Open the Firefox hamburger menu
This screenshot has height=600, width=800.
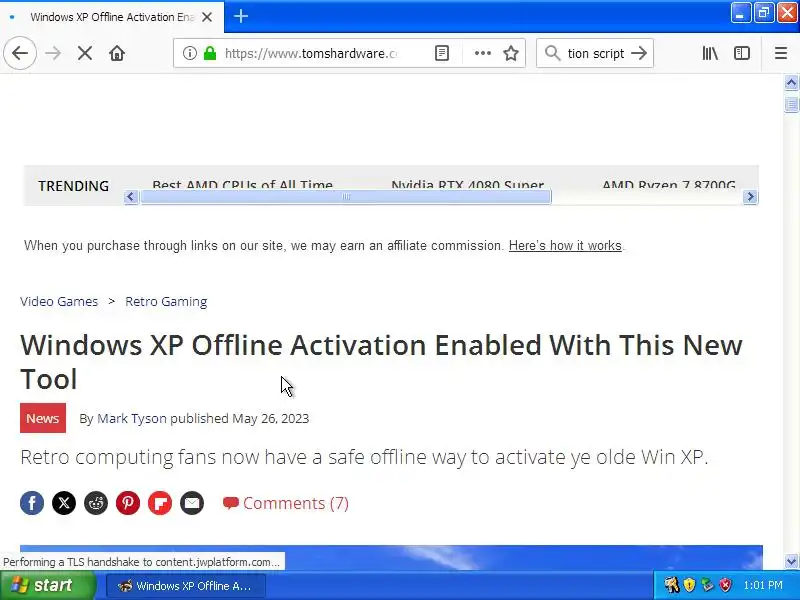(781, 53)
